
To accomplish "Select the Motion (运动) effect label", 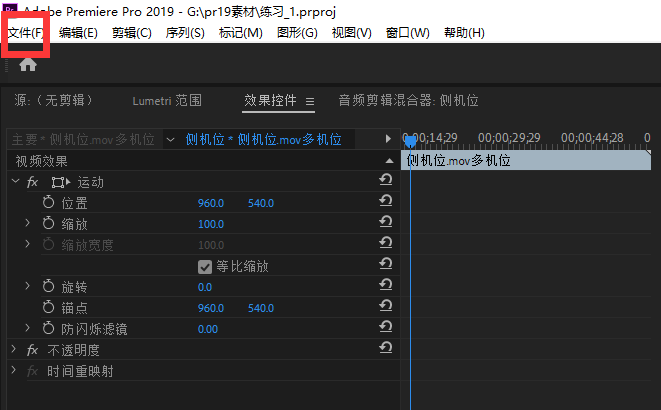I will (x=90, y=182).
